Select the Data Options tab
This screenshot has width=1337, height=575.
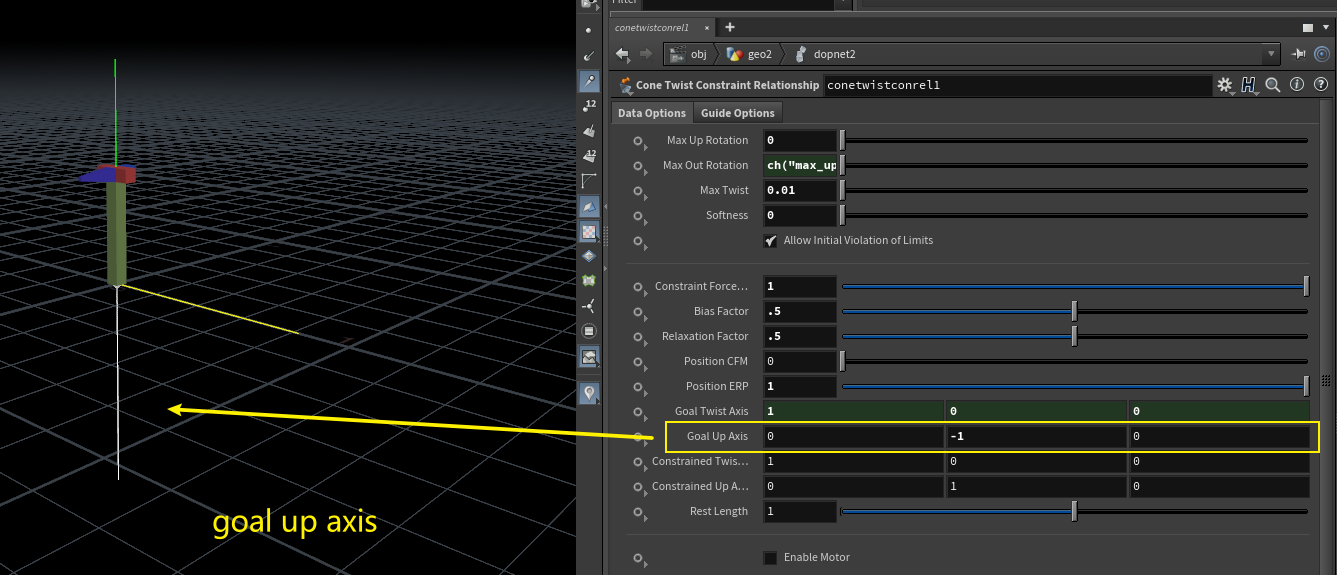pos(651,113)
